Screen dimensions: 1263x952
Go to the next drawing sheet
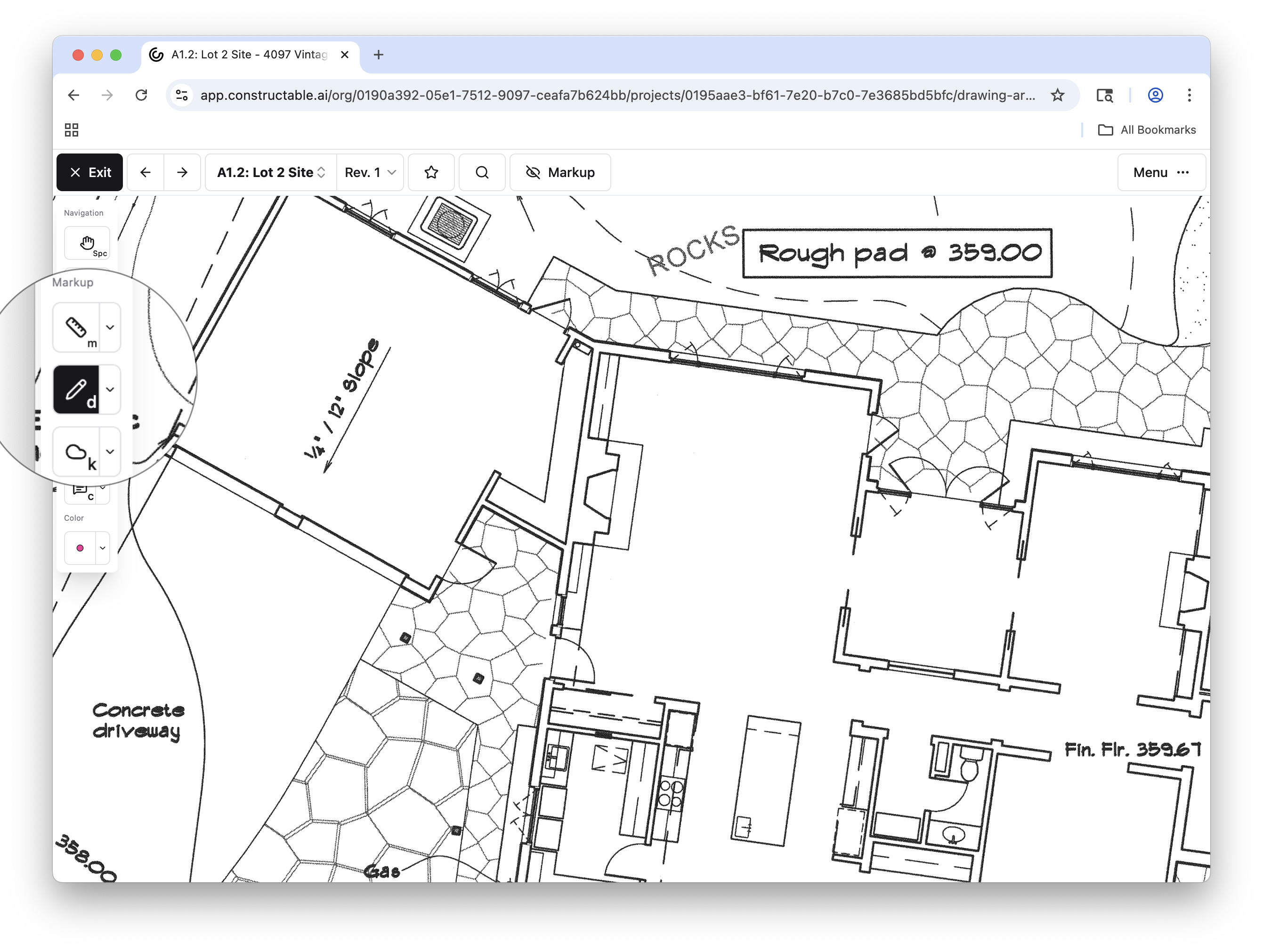(182, 172)
